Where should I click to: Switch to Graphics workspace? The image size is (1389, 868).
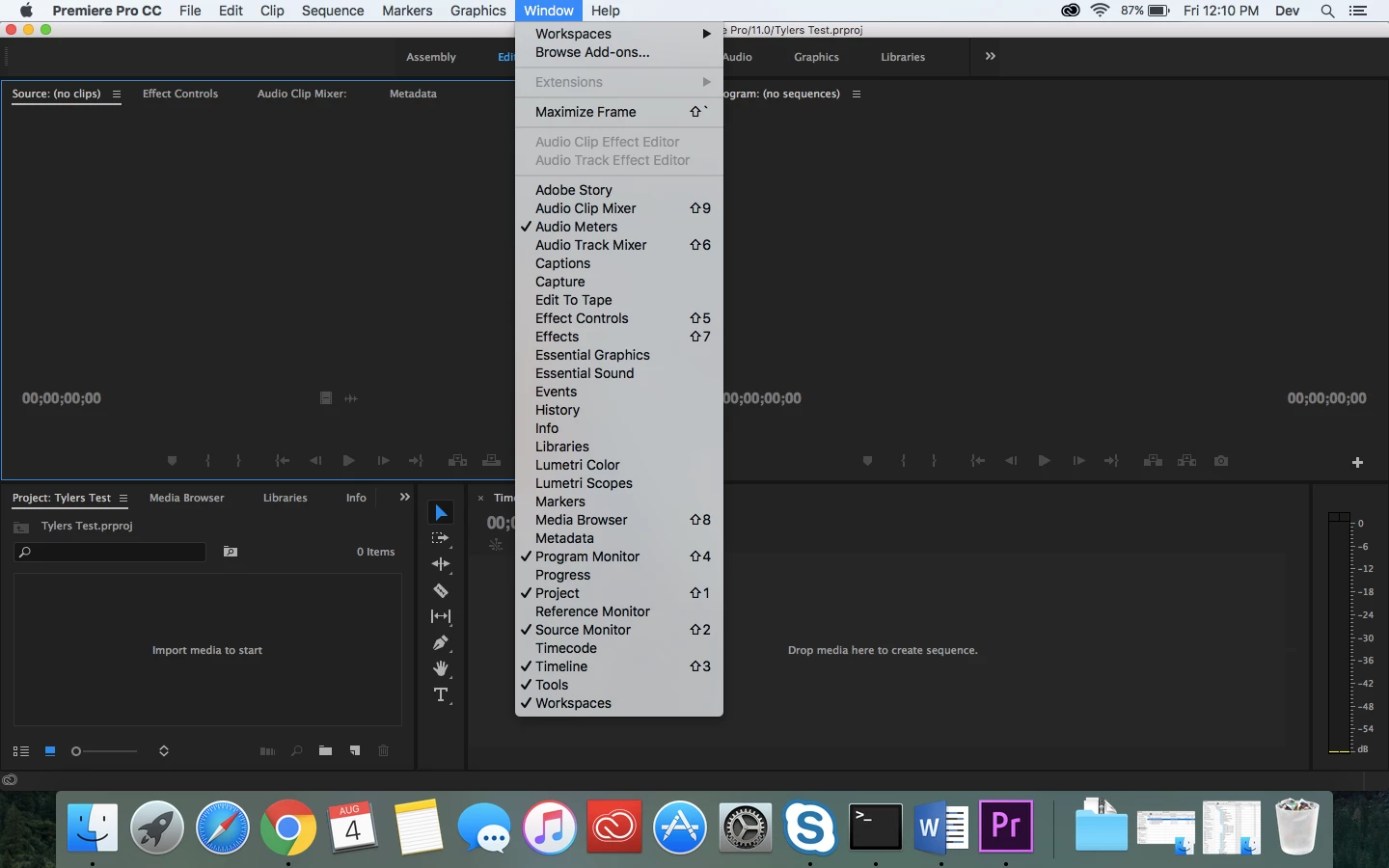coord(816,57)
